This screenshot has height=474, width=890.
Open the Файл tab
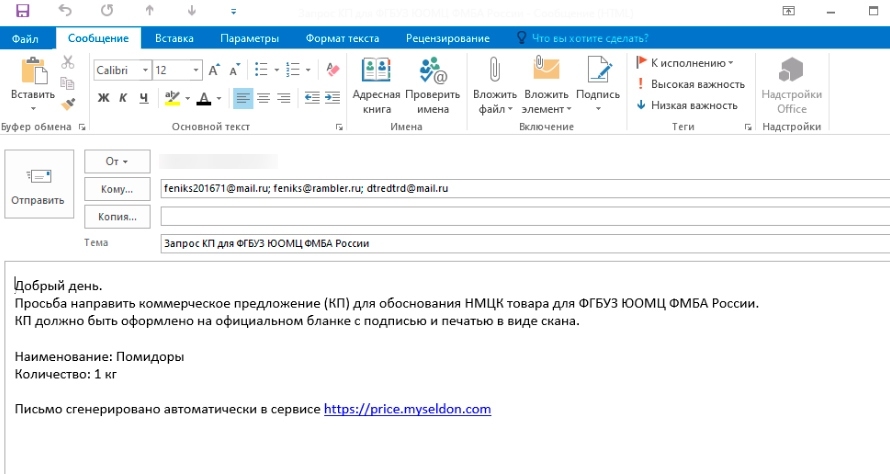coord(26,39)
